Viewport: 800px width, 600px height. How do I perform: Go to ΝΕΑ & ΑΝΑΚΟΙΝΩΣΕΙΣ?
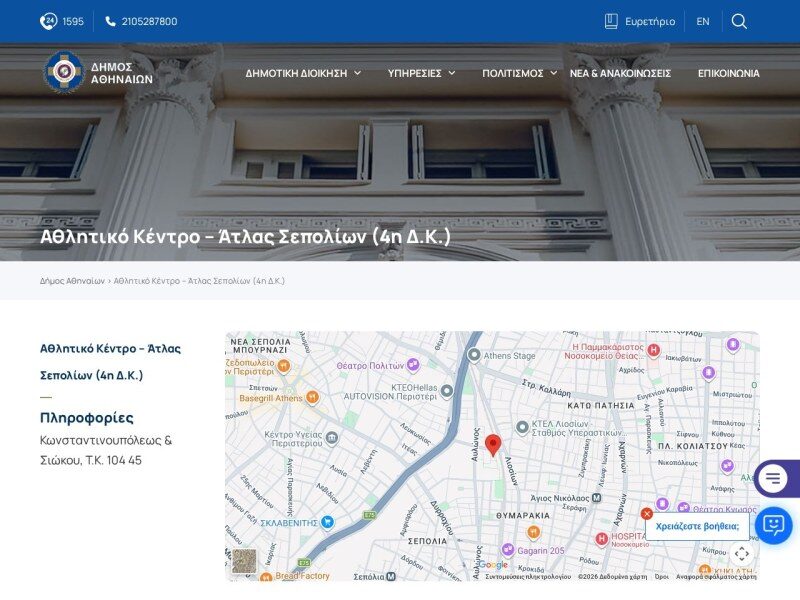(620, 73)
